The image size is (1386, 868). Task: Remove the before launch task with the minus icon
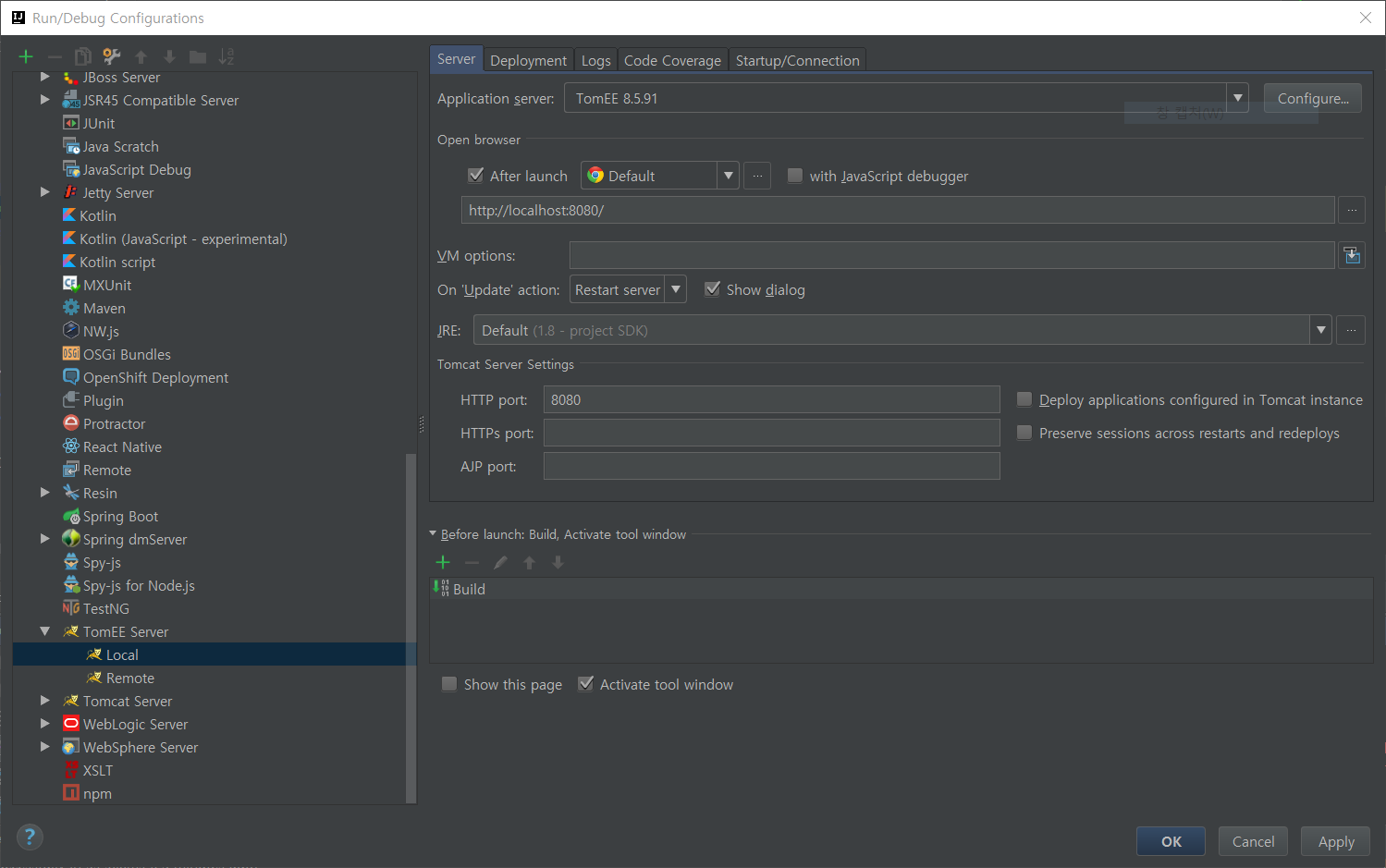(472, 562)
